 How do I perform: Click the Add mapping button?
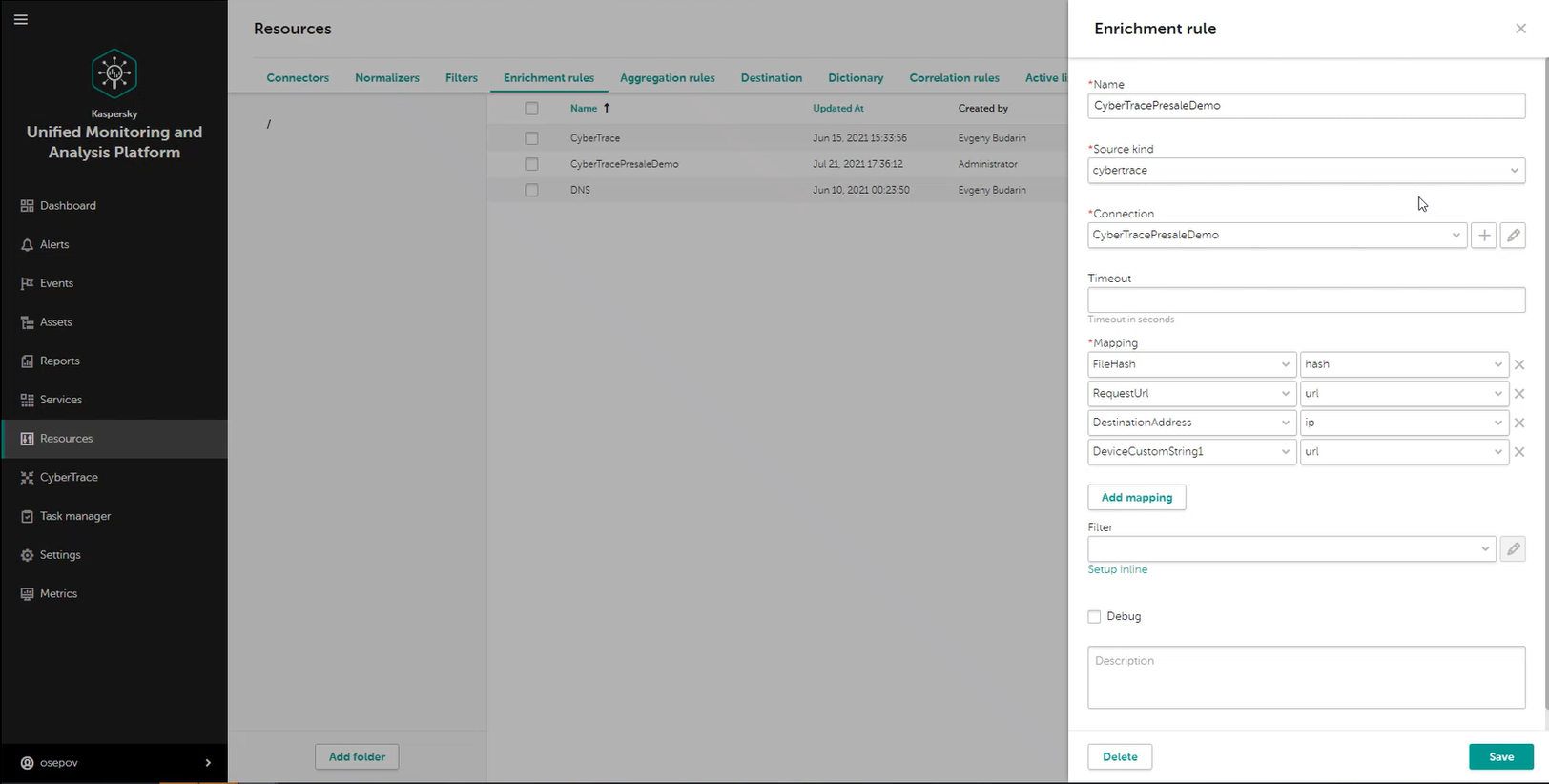[x=1137, y=498]
